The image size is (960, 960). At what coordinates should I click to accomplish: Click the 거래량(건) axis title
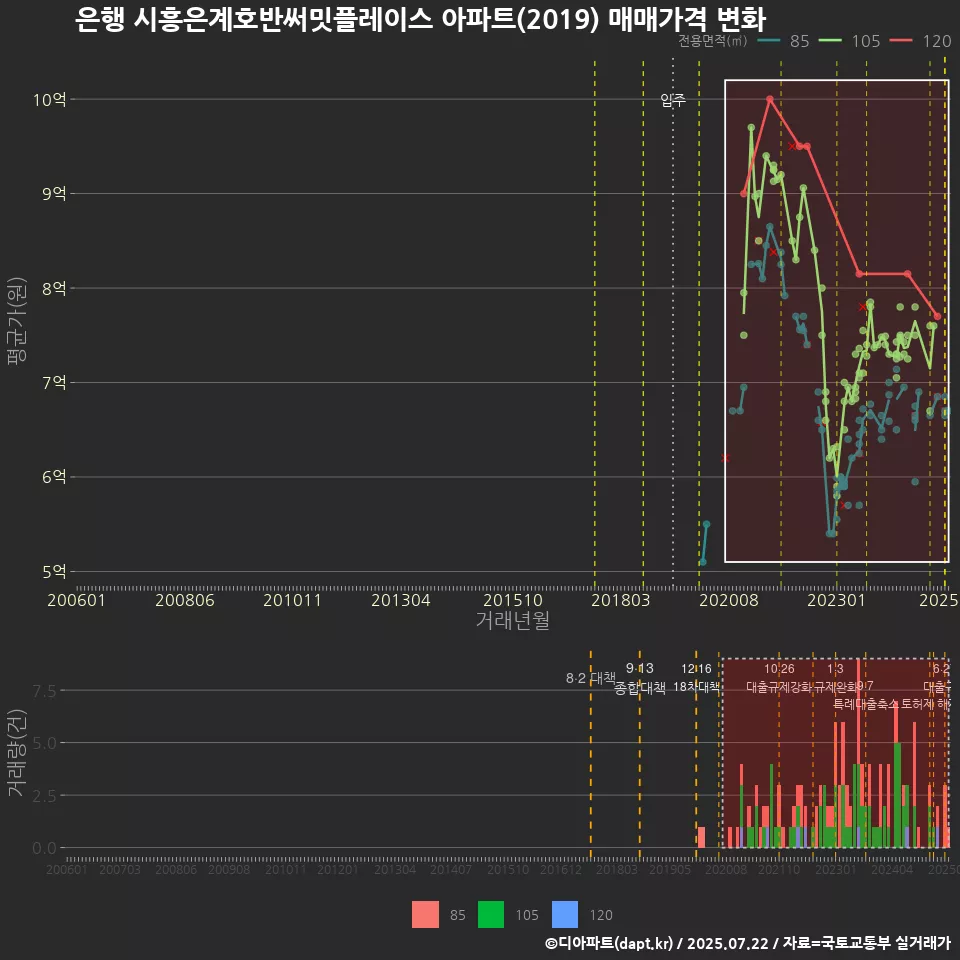[x=17, y=753]
